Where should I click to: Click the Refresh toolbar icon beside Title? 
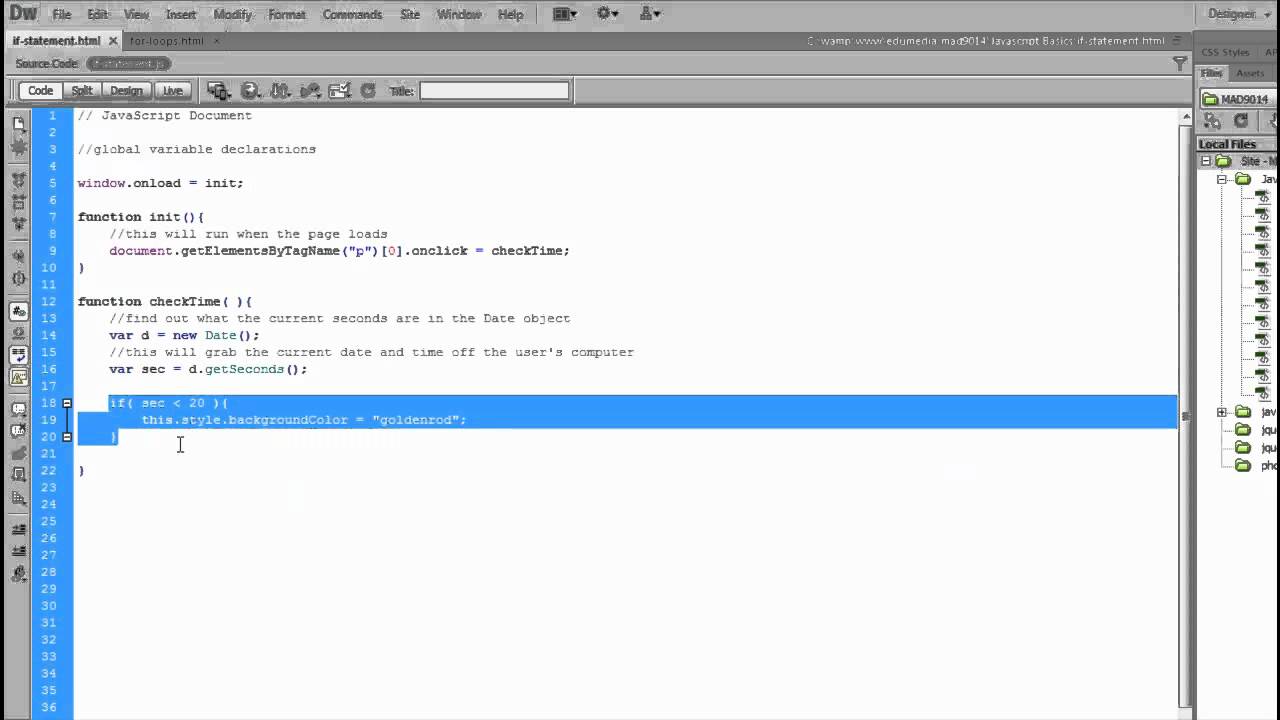[368, 90]
